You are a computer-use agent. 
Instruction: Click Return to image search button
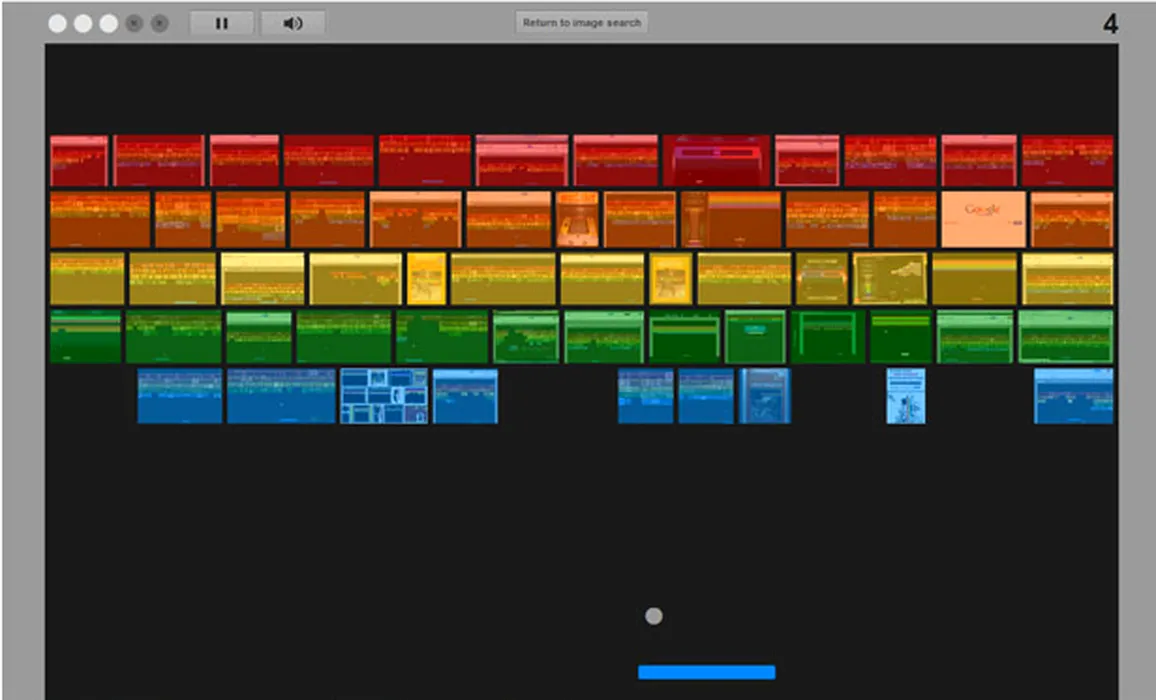click(x=581, y=23)
